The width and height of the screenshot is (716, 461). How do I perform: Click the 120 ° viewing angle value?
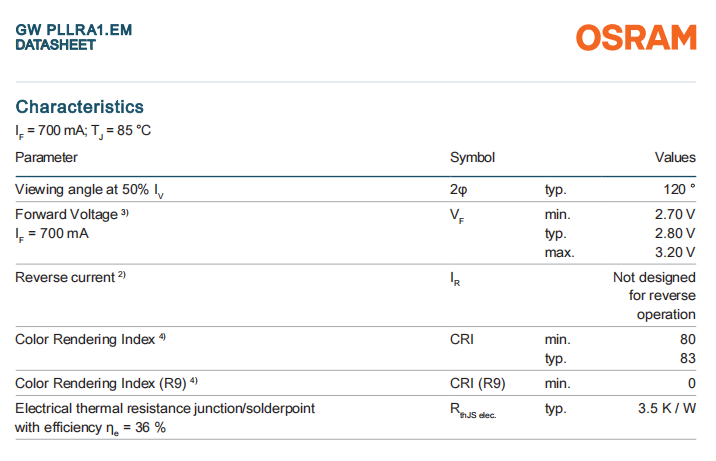(x=678, y=189)
